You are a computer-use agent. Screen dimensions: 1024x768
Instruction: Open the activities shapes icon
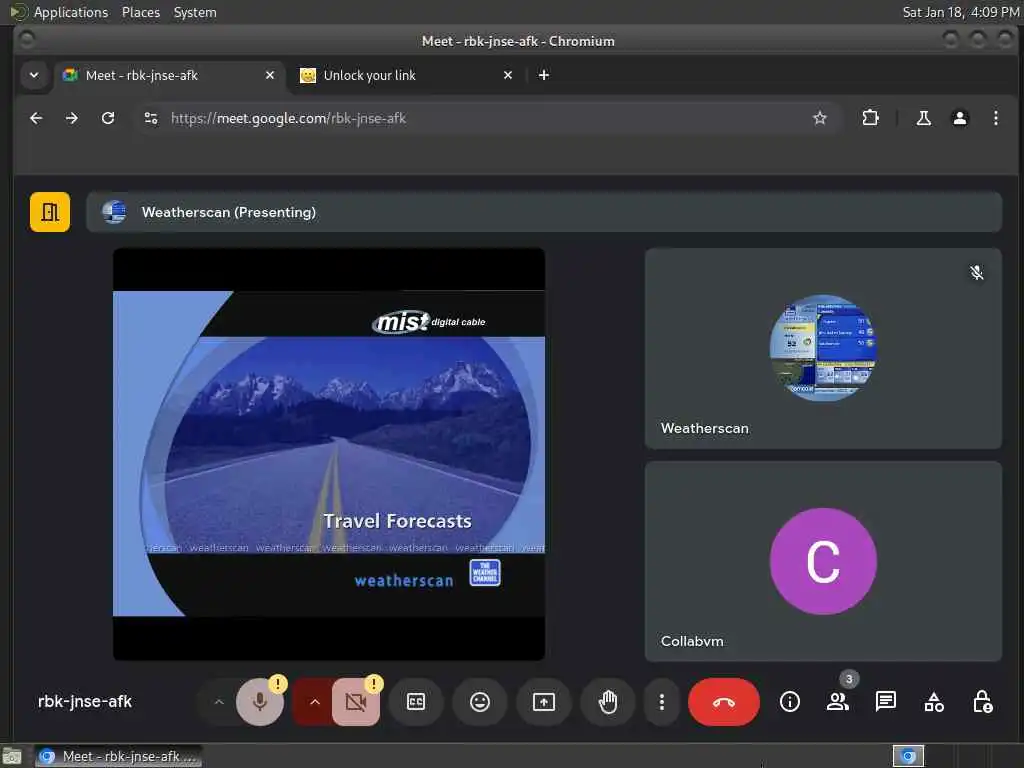pos(934,702)
